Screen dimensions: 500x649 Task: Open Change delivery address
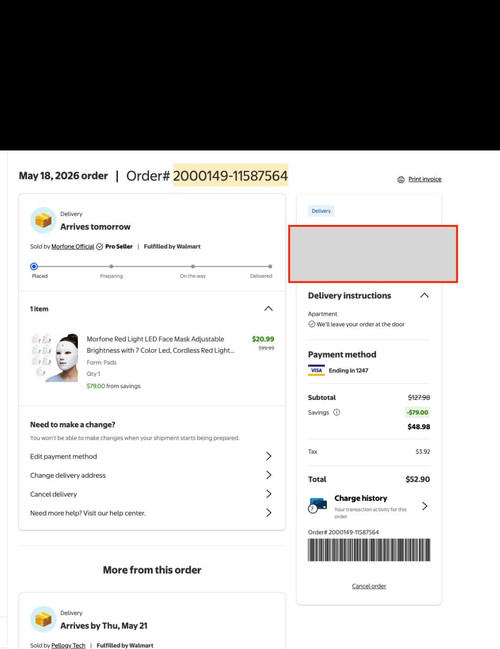pos(68,475)
